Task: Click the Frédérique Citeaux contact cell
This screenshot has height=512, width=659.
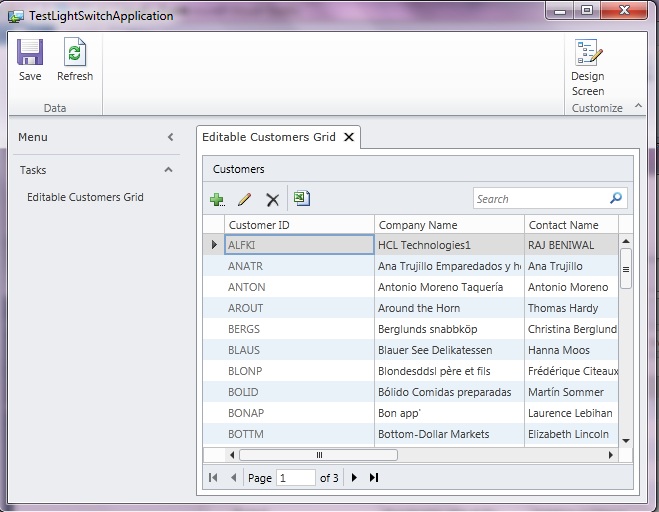Action: point(572,371)
